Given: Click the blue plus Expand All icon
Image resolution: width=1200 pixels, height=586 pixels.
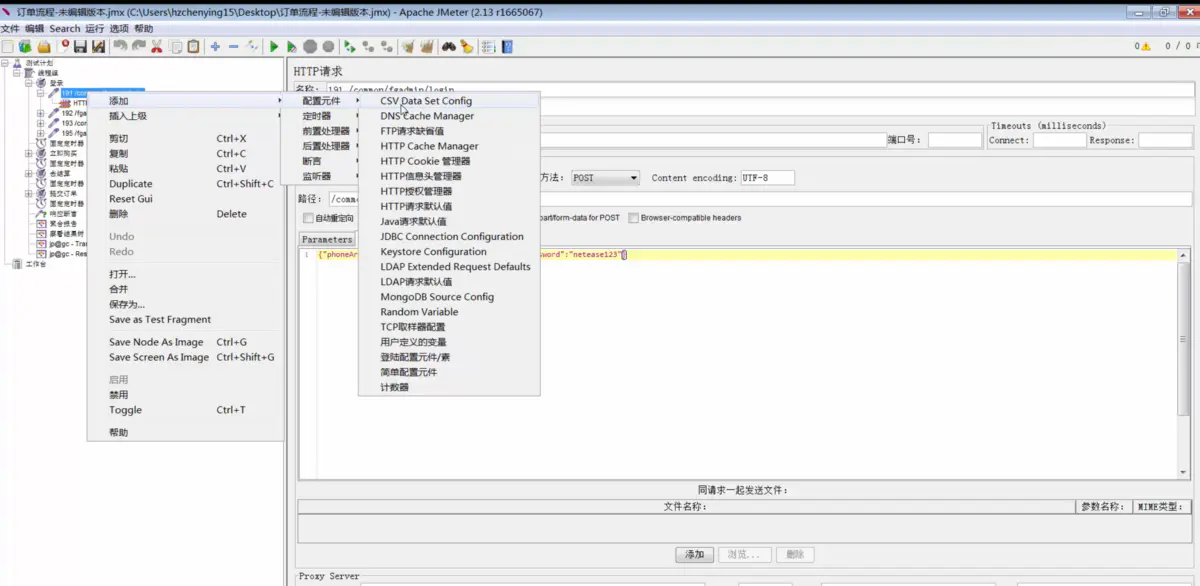Looking at the screenshot, I should tap(215, 46).
